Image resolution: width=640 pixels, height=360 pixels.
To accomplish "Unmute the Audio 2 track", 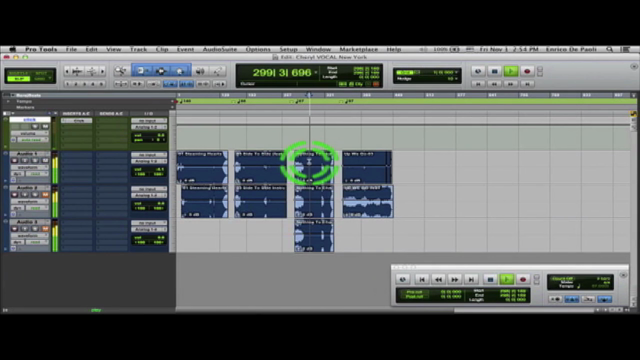I will (45, 195).
